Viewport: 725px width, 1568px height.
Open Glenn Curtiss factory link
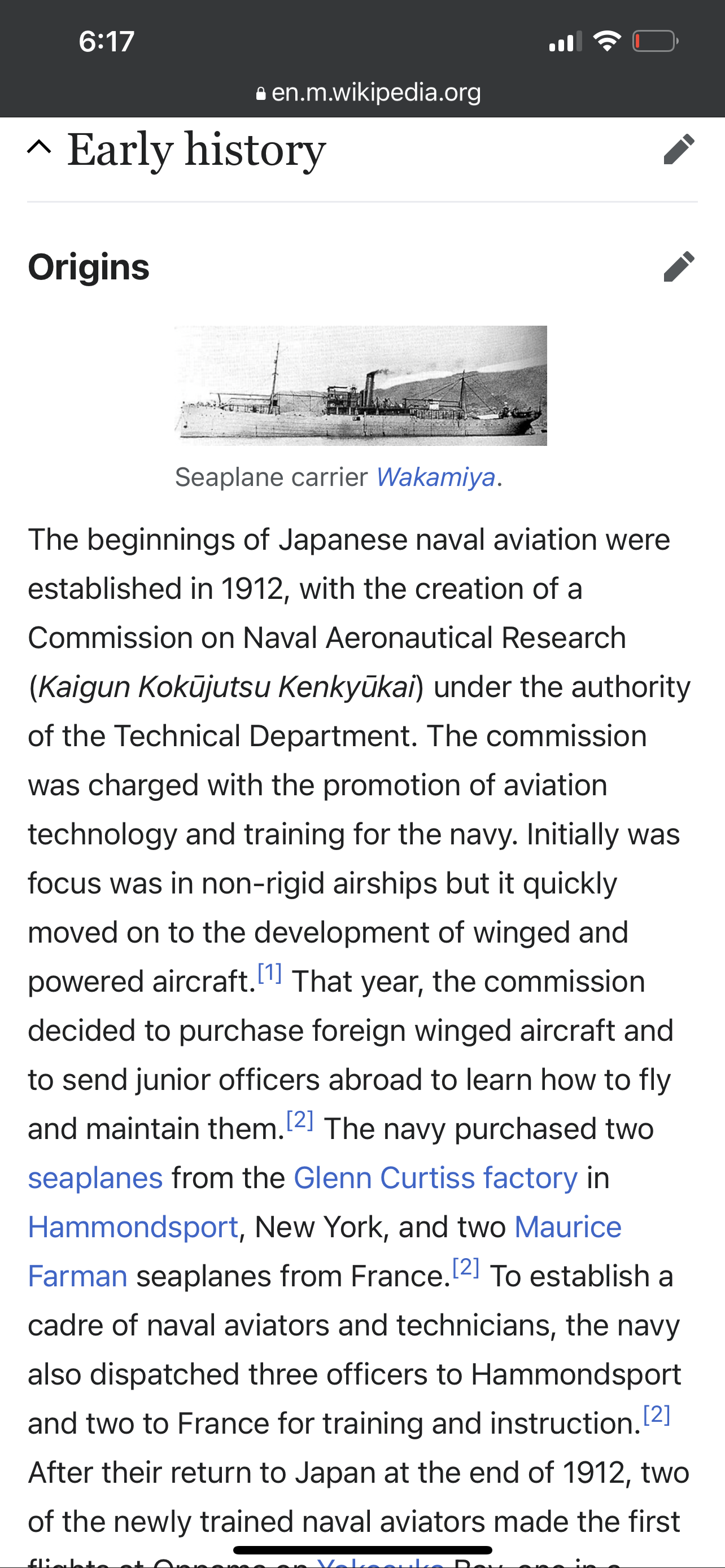pos(435,1178)
